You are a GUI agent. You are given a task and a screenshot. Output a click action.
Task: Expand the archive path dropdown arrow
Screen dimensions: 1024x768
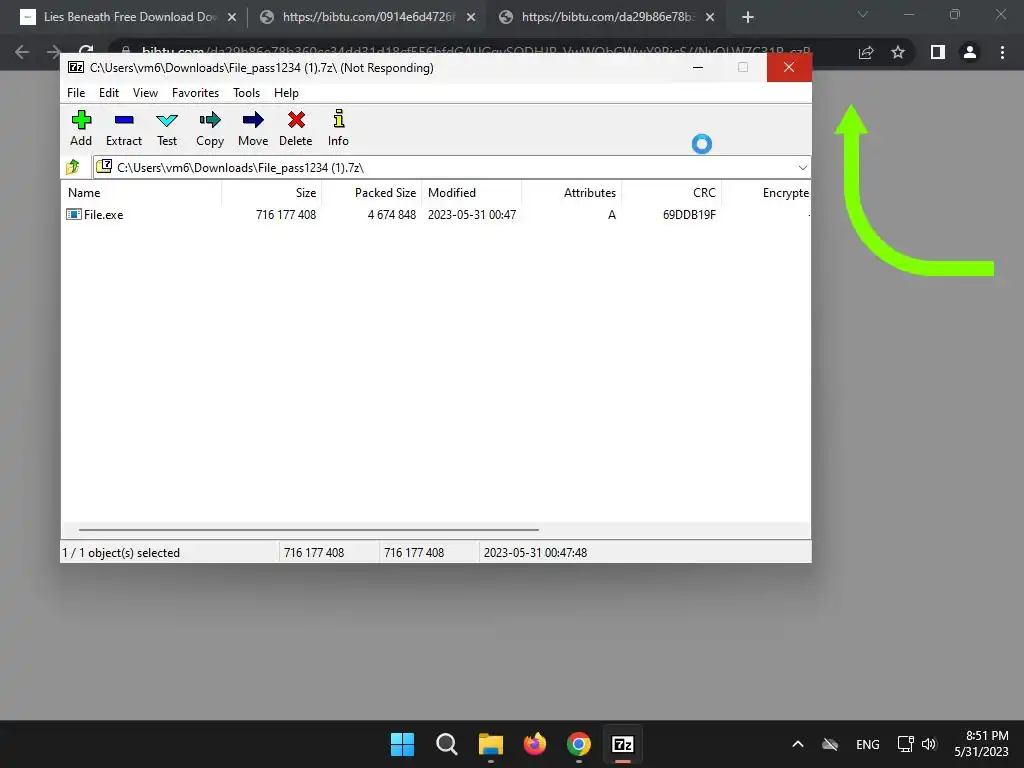(802, 168)
